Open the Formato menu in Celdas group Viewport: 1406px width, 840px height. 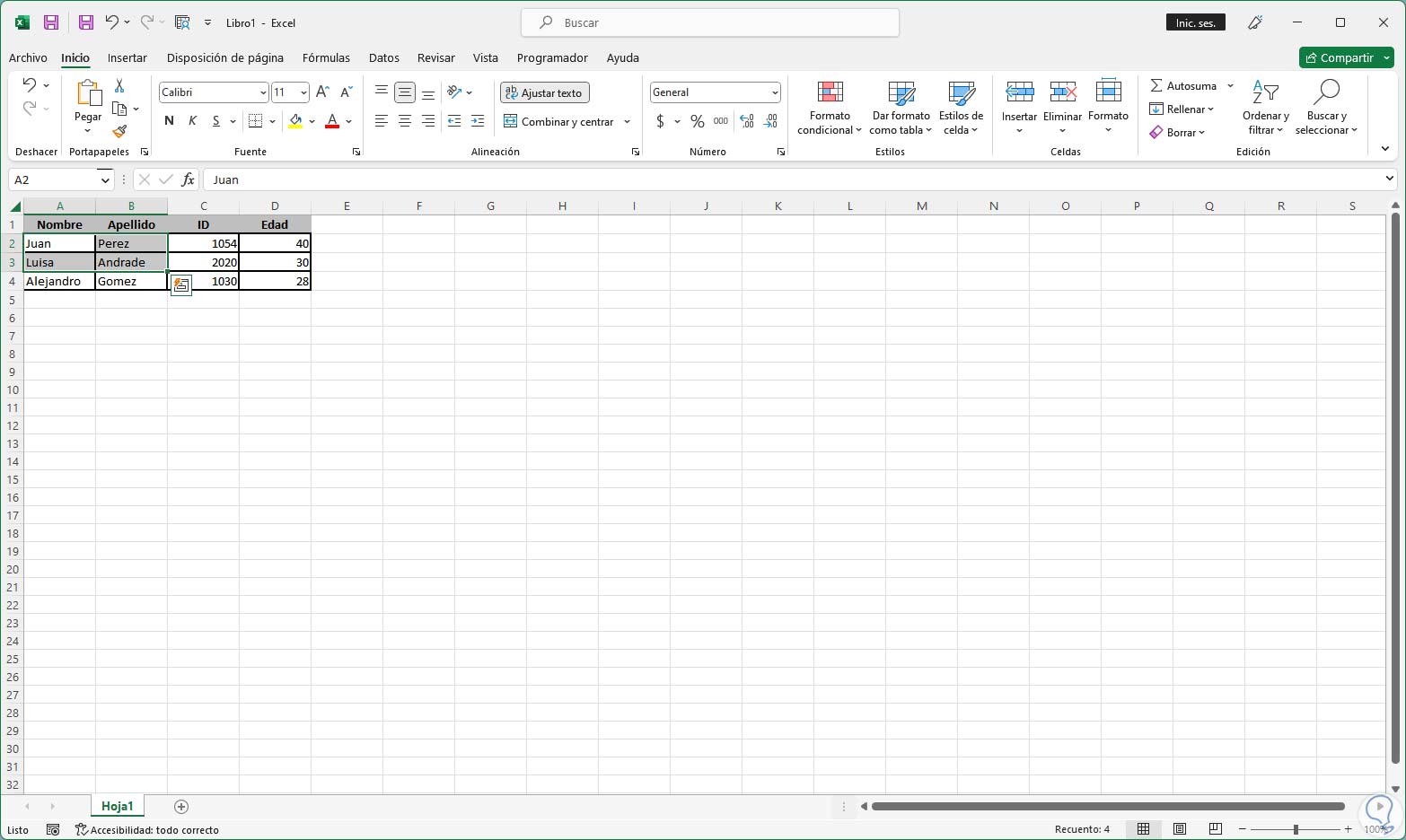point(1108,108)
